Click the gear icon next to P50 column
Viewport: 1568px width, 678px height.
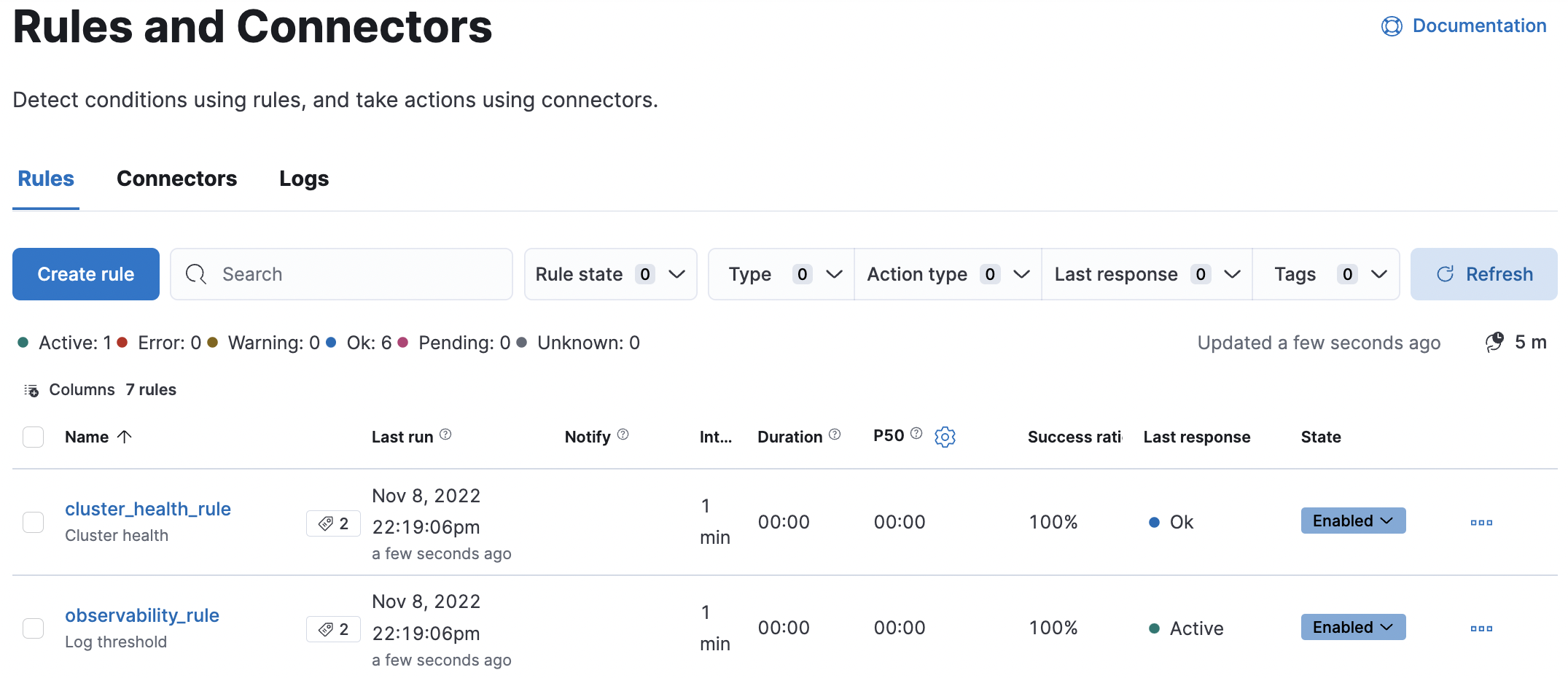[x=945, y=437]
